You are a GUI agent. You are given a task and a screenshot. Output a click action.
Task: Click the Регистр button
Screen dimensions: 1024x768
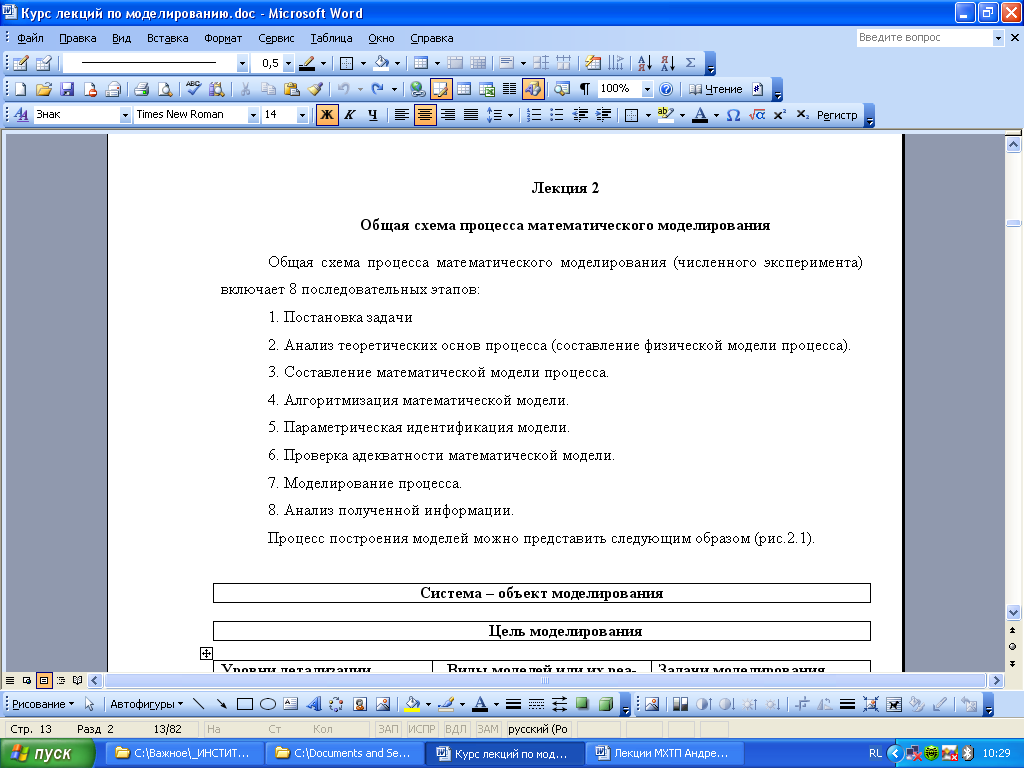pyautogui.click(x=837, y=115)
